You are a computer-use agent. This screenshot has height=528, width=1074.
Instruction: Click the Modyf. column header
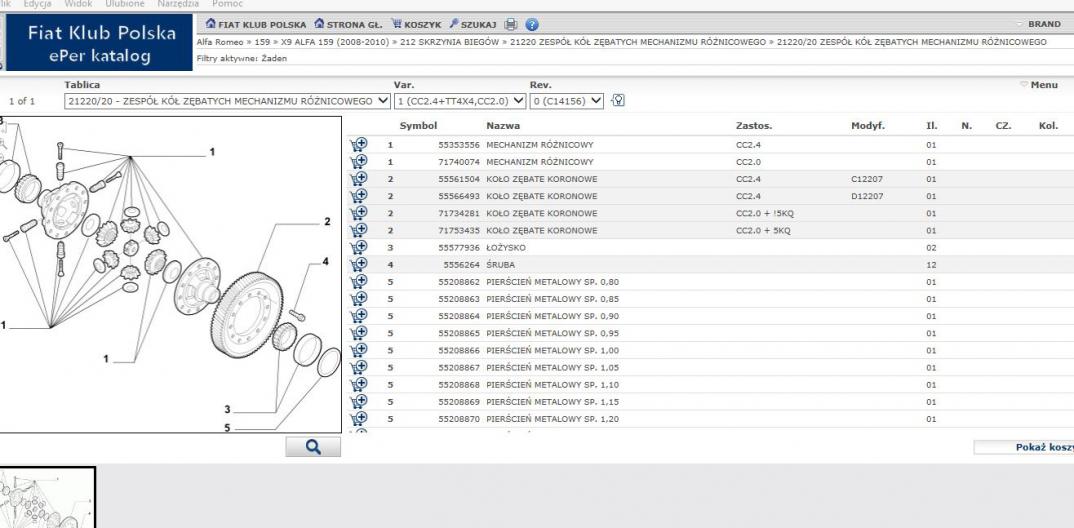(x=867, y=126)
